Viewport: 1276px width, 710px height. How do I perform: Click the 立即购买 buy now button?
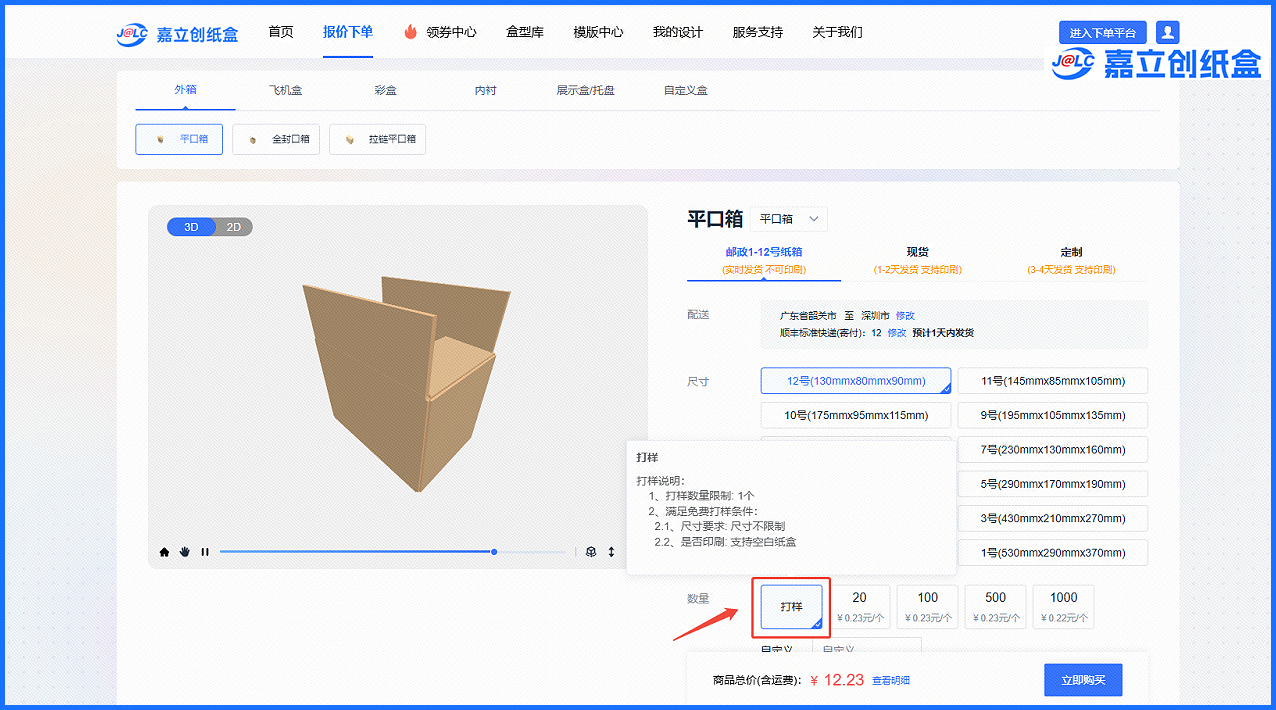pos(1082,680)
